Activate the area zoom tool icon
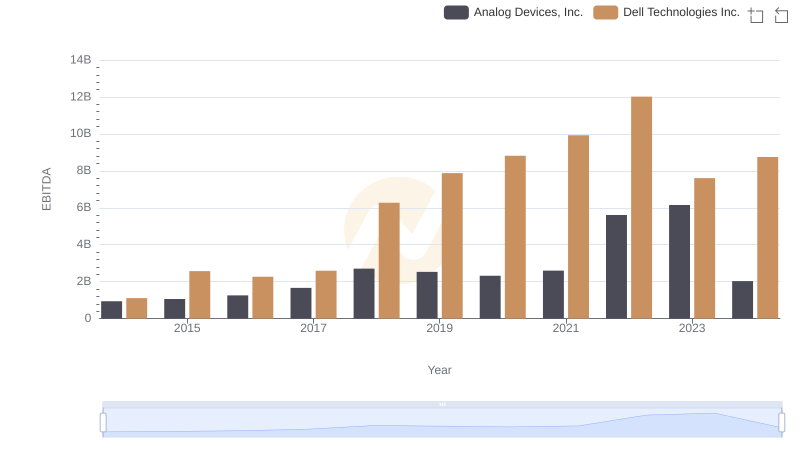 (x=756, y=15)
